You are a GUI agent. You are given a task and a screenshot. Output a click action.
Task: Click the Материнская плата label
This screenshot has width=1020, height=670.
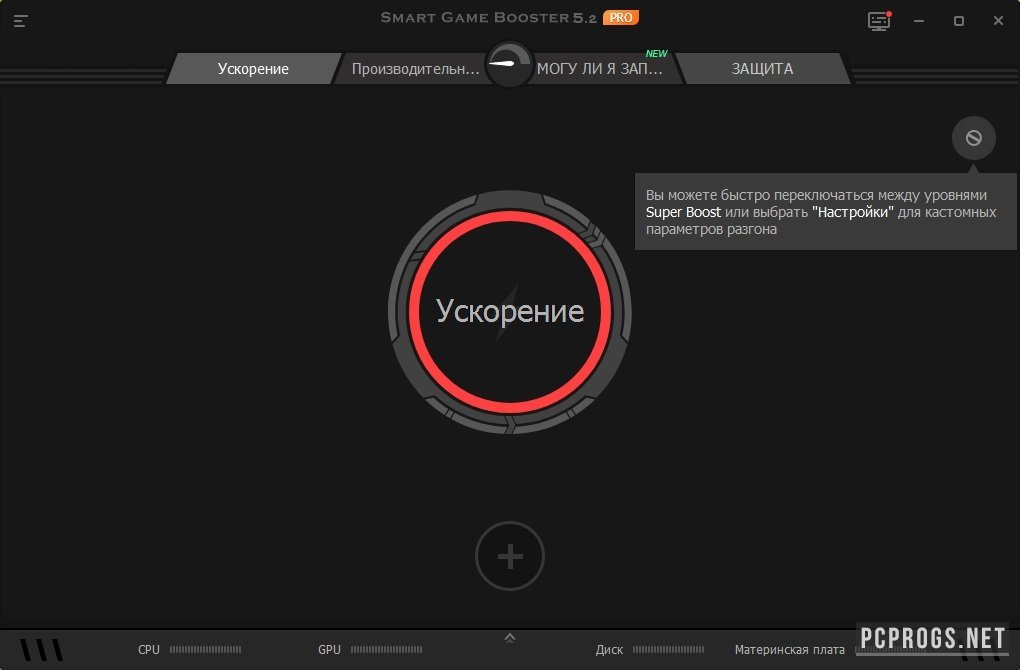click(x=789, y=650)
